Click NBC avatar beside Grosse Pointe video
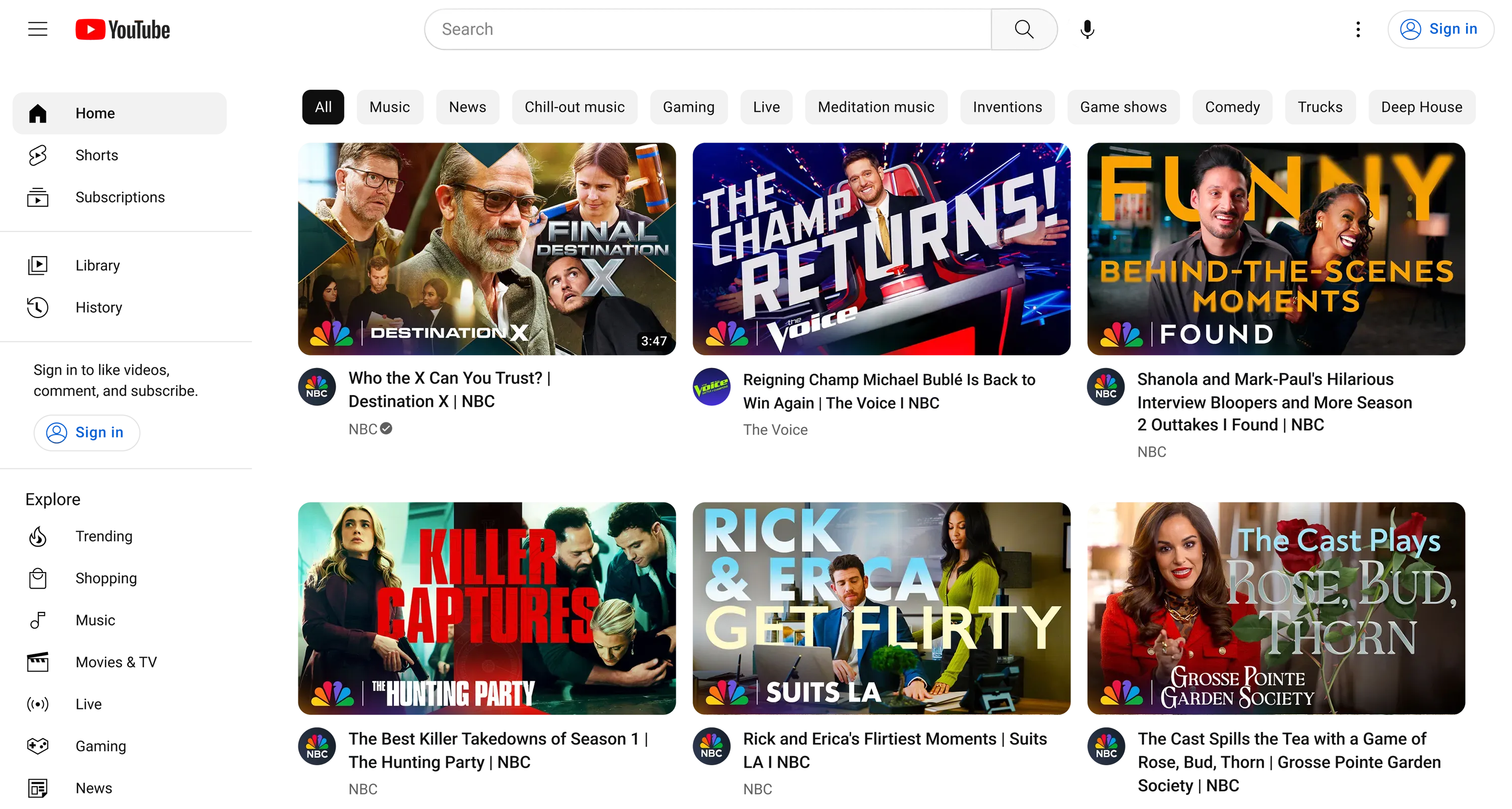 (x=1106, y=747)
